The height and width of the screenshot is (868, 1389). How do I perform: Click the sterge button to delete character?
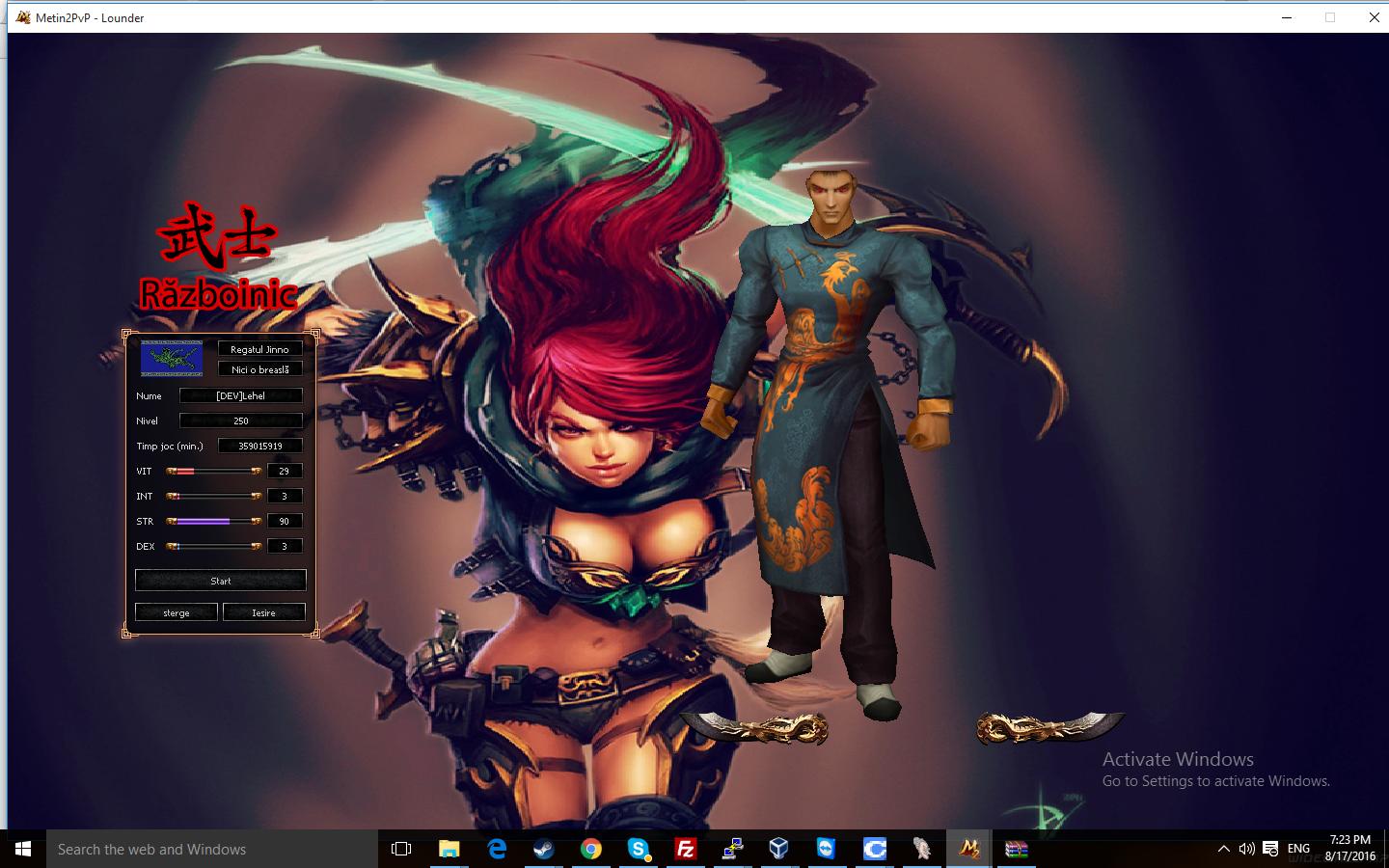click(177, 612)
